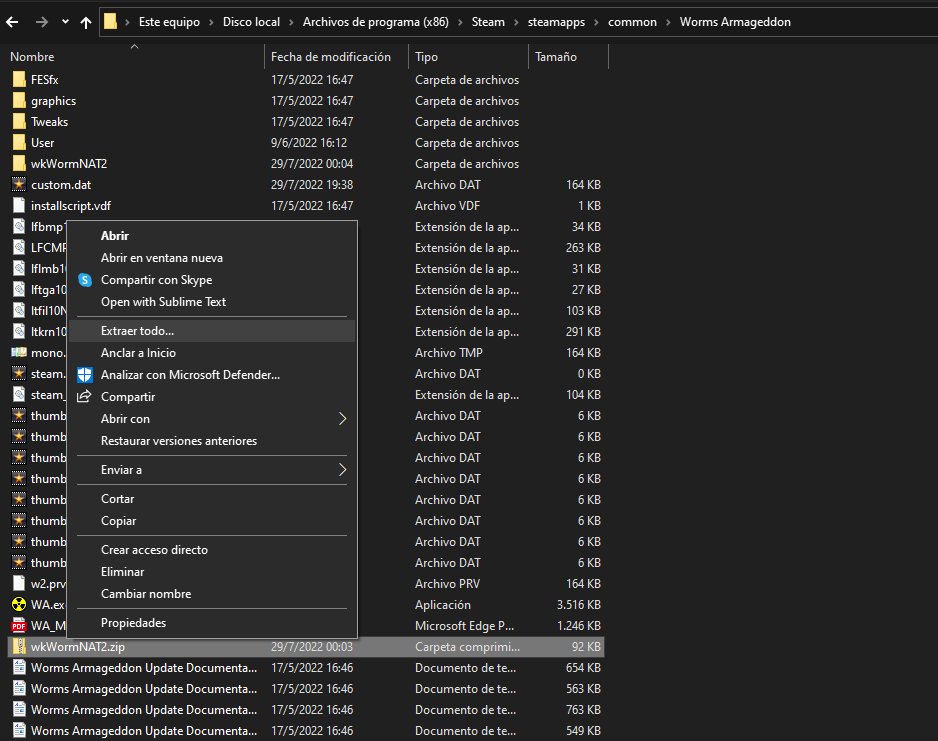Select custom.dat file icon
The height and width of the screenshot is (741, 938).
click(x=19, y=185)
